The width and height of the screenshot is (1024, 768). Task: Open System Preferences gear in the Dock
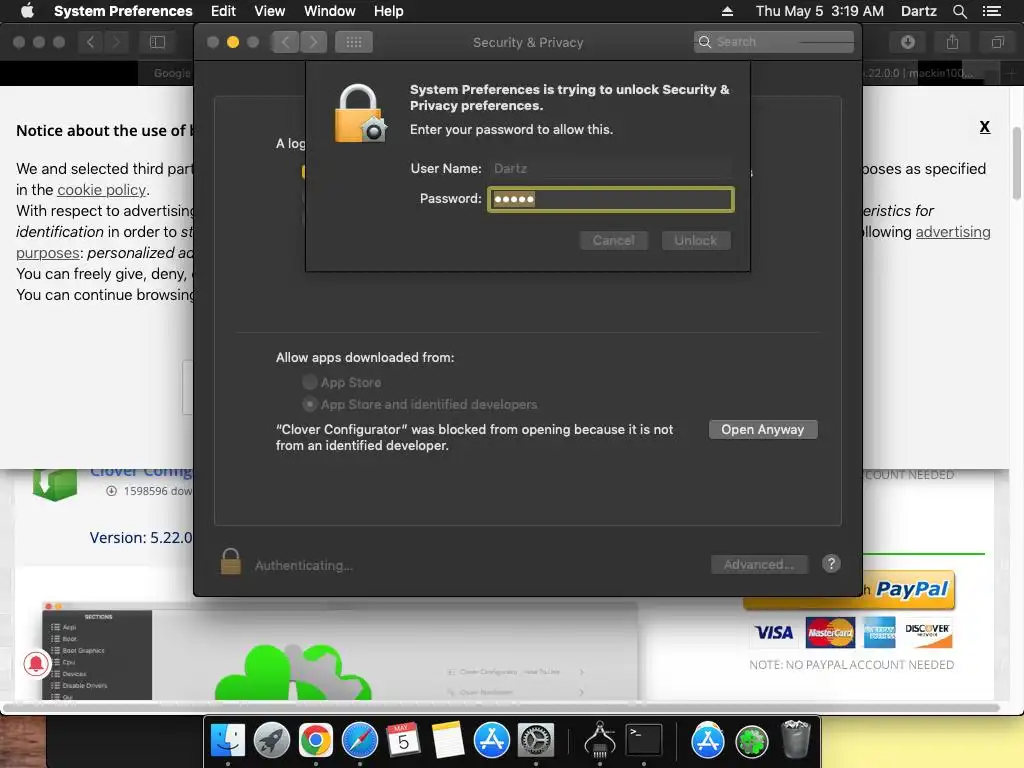(x=536, y=741)
